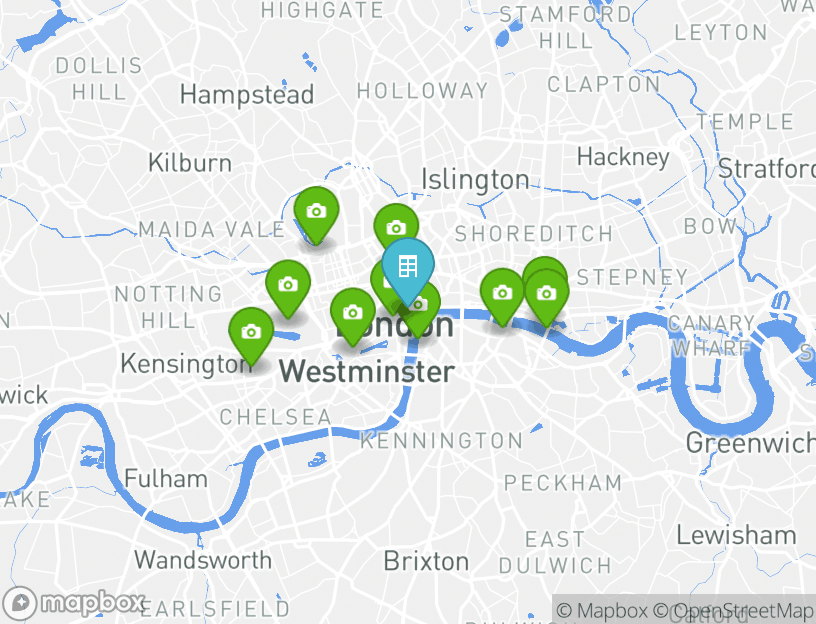
Task: Open camera marker directly below Islington
Action: click(x=396, y=226)
